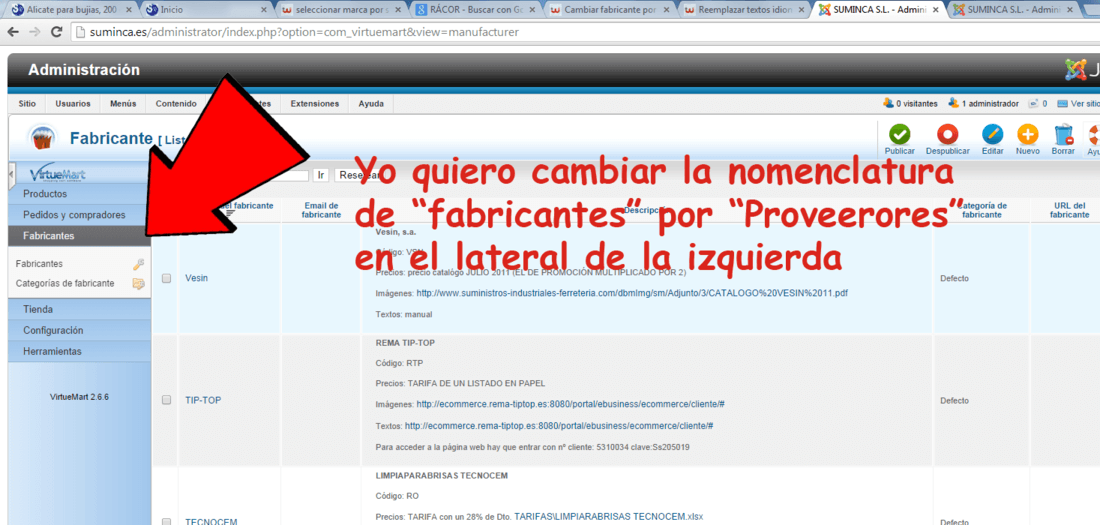Switch to the 'seleccionar marca por' browser tab
Image resolution: width=1100 pixels, height=525 pixels.
pos(339,11)
